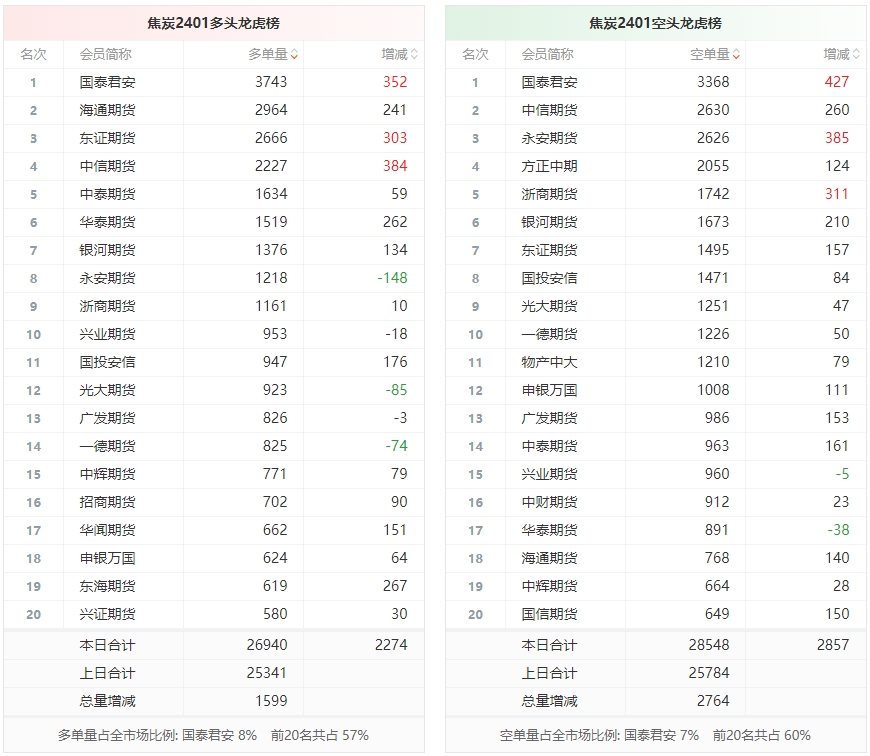The width and height of the screenshot is (870, 756).
Task: Sort short table by 增减 arrows
Action: click(856, 54)
